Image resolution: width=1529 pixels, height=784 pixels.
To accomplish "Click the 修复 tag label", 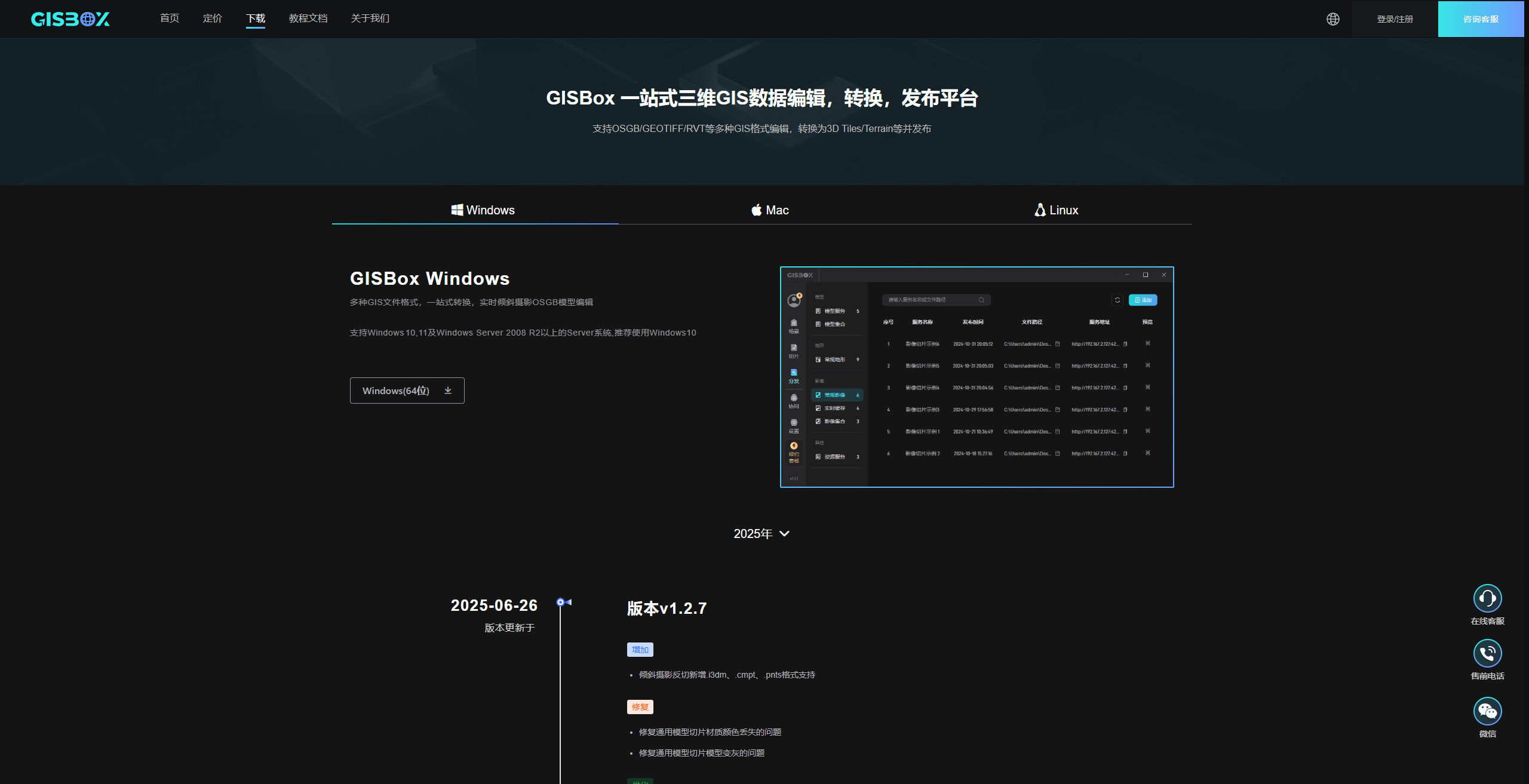I will pyautogui.click(x=640, y=707).
